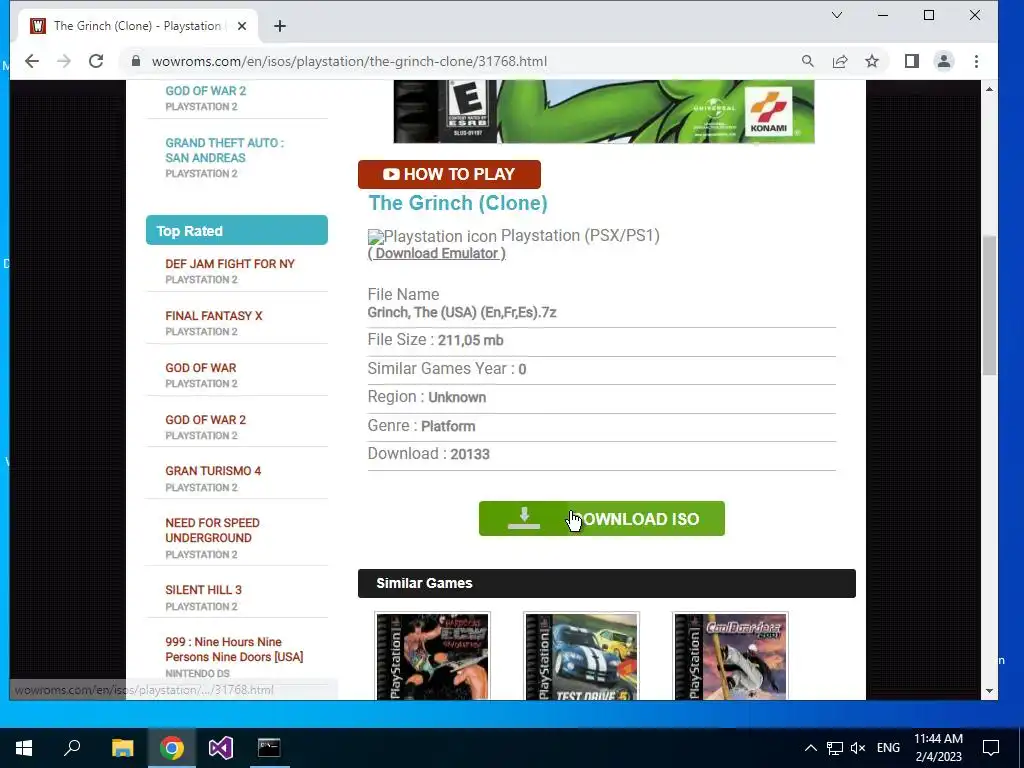Image resolution: width=1024 pixels, height=768 pixels.
Task: View site info via the padlock icon
Action: [x=136, y=61]
